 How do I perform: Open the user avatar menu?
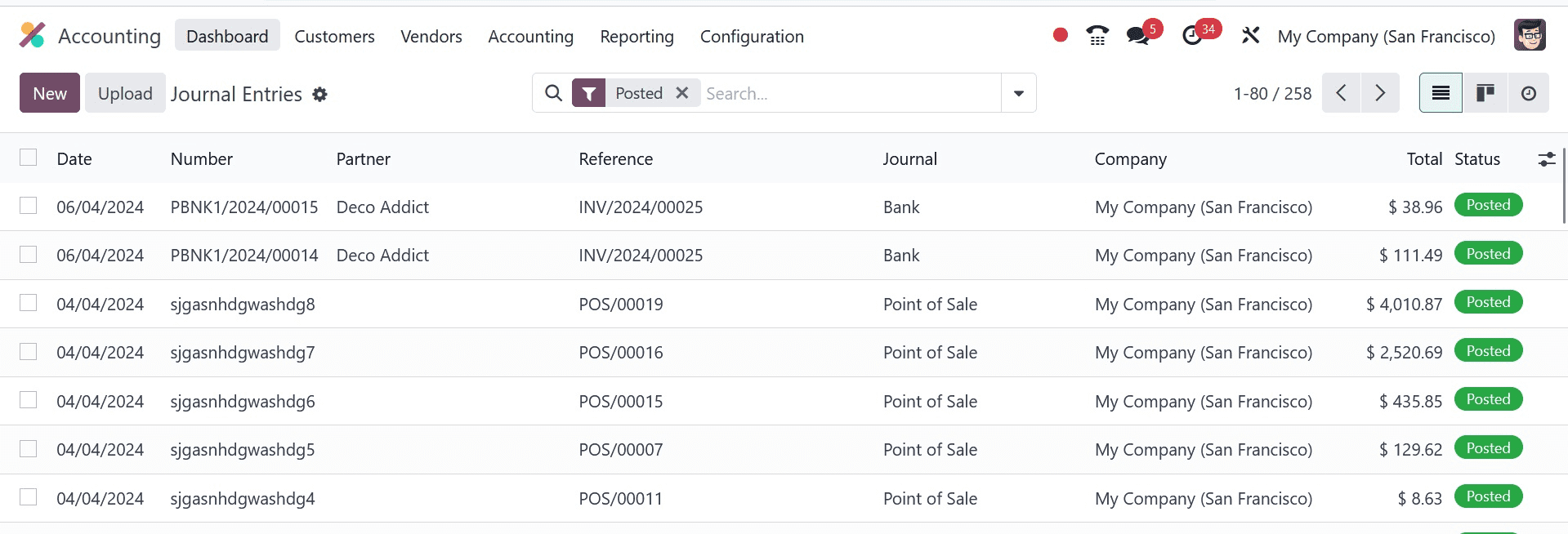[1530, 35]
